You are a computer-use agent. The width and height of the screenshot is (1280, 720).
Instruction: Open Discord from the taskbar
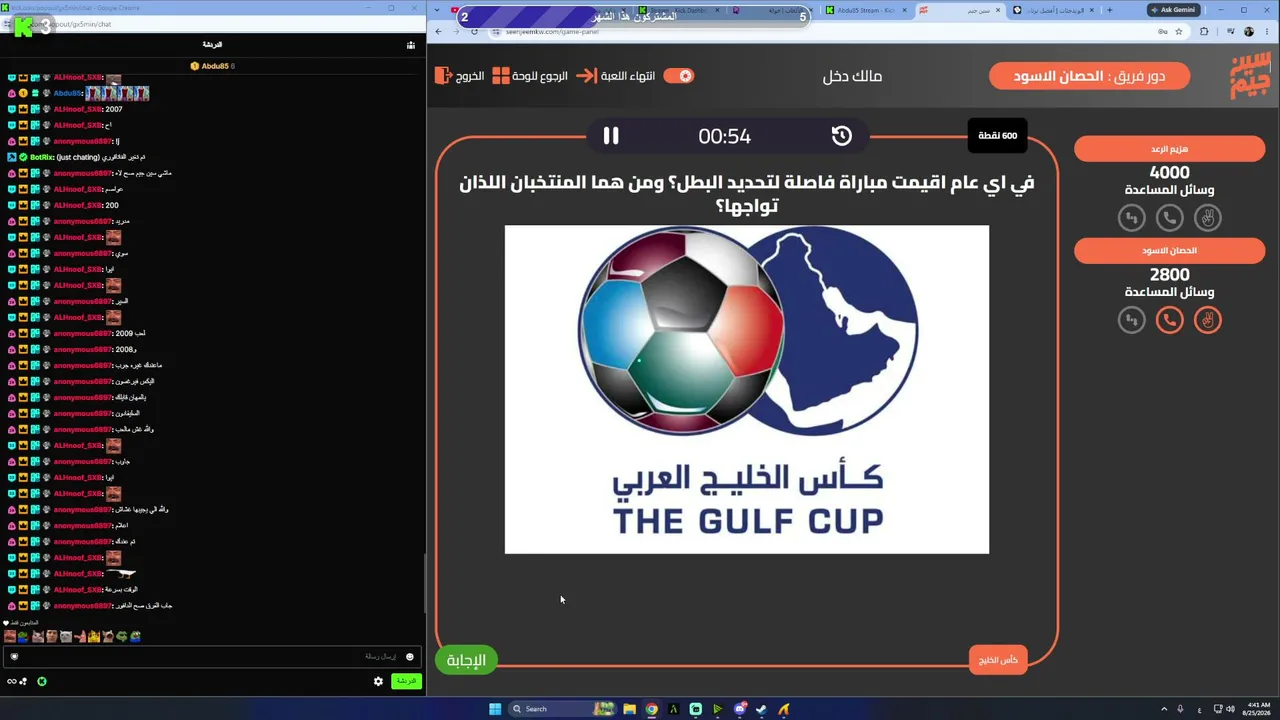[x=740, y=709]
